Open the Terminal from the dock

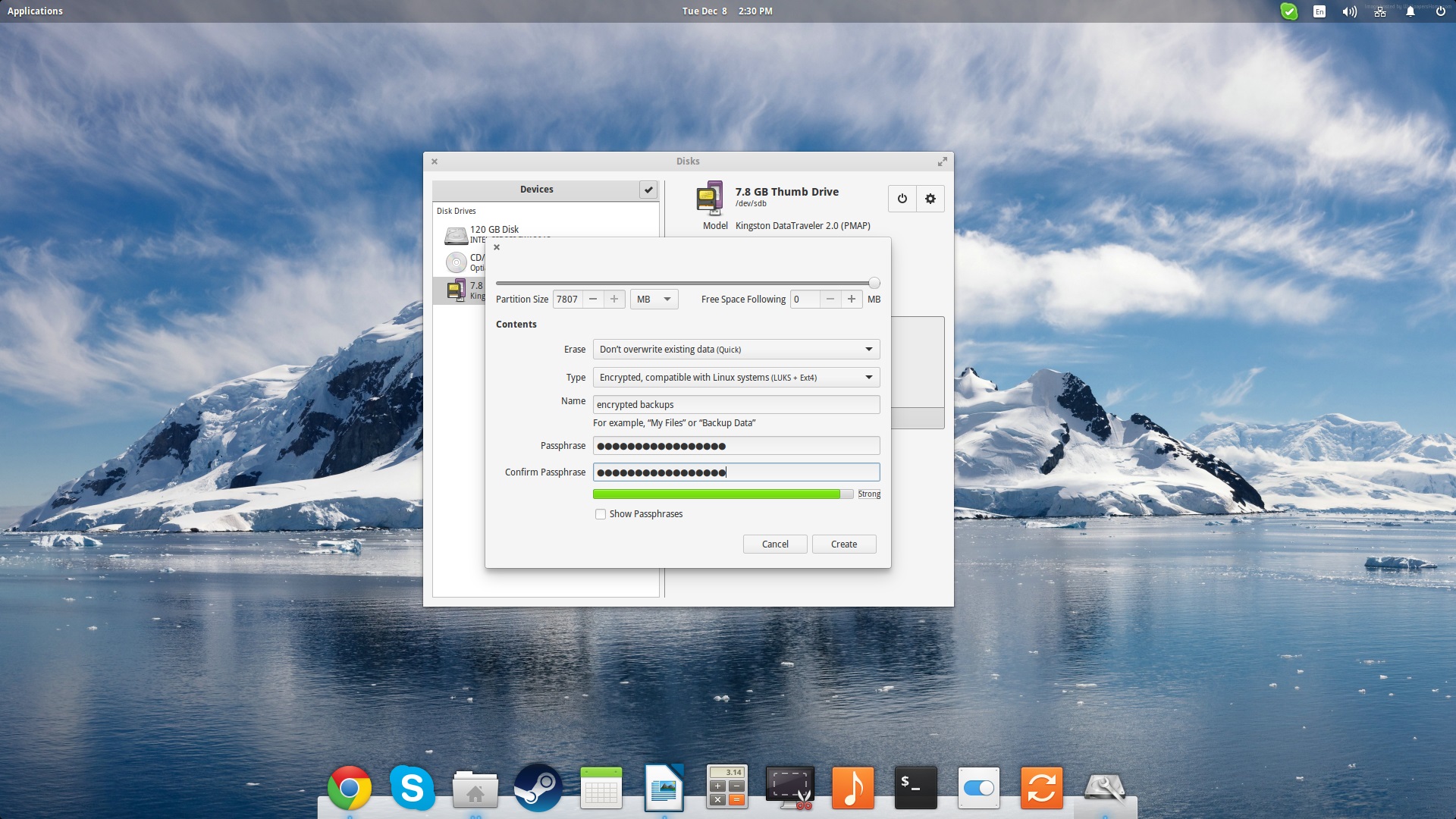[916, 788]
